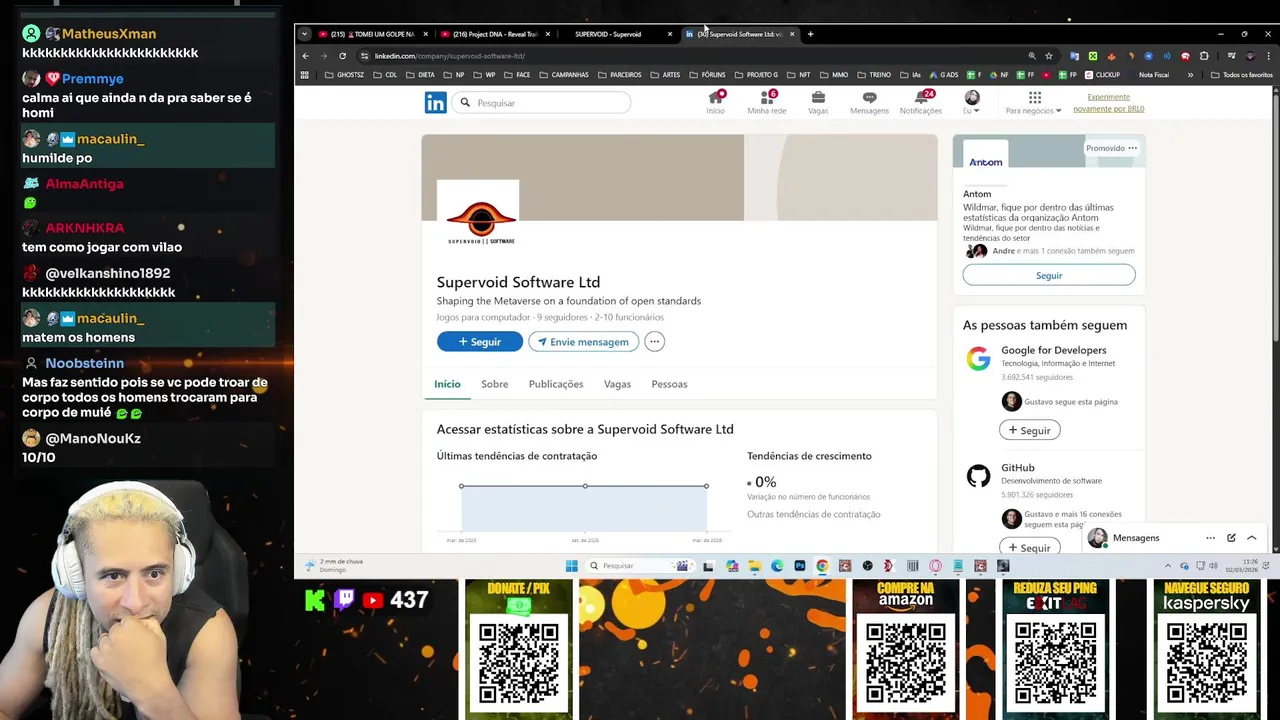Image resolution: width=1280 pixels, height=720 pixels.
Task: Open the CLICKUP bookmark
Action: pyautogui.click(x=1102, y=75)
